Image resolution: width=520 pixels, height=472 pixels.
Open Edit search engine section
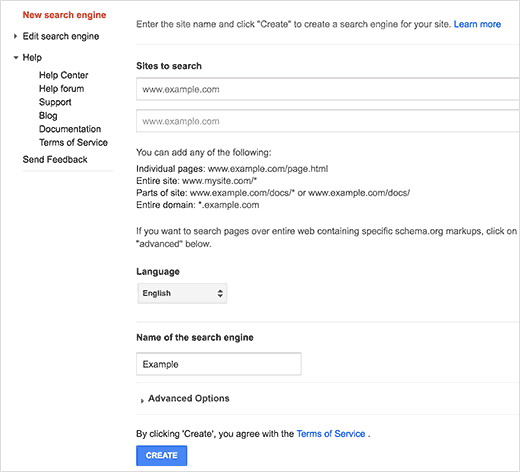tap(61, 36)
